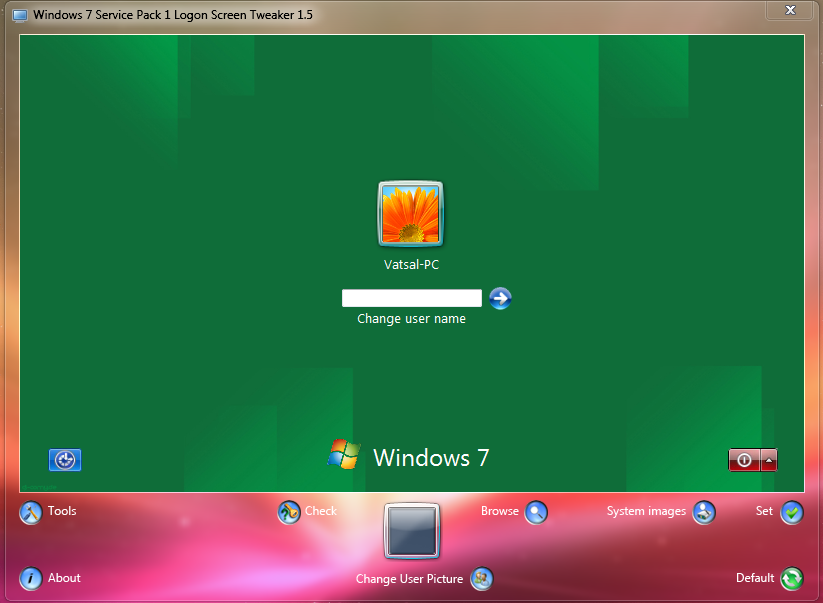Screen dimensions: 823x603
Task: Click the Browse search icon
Action: (x=537, y=512)
